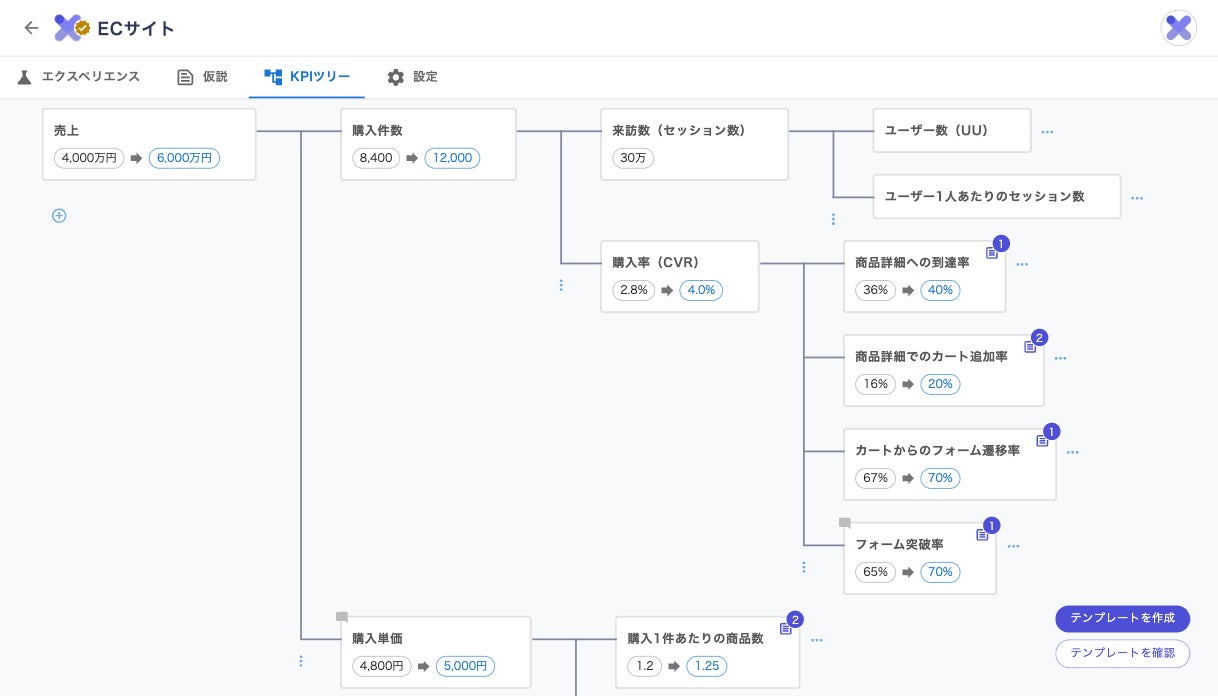The width and height of the screenshot is (1218, 696).
Task: Click the テンプレートを確認 button
Action: point(1122,653)
